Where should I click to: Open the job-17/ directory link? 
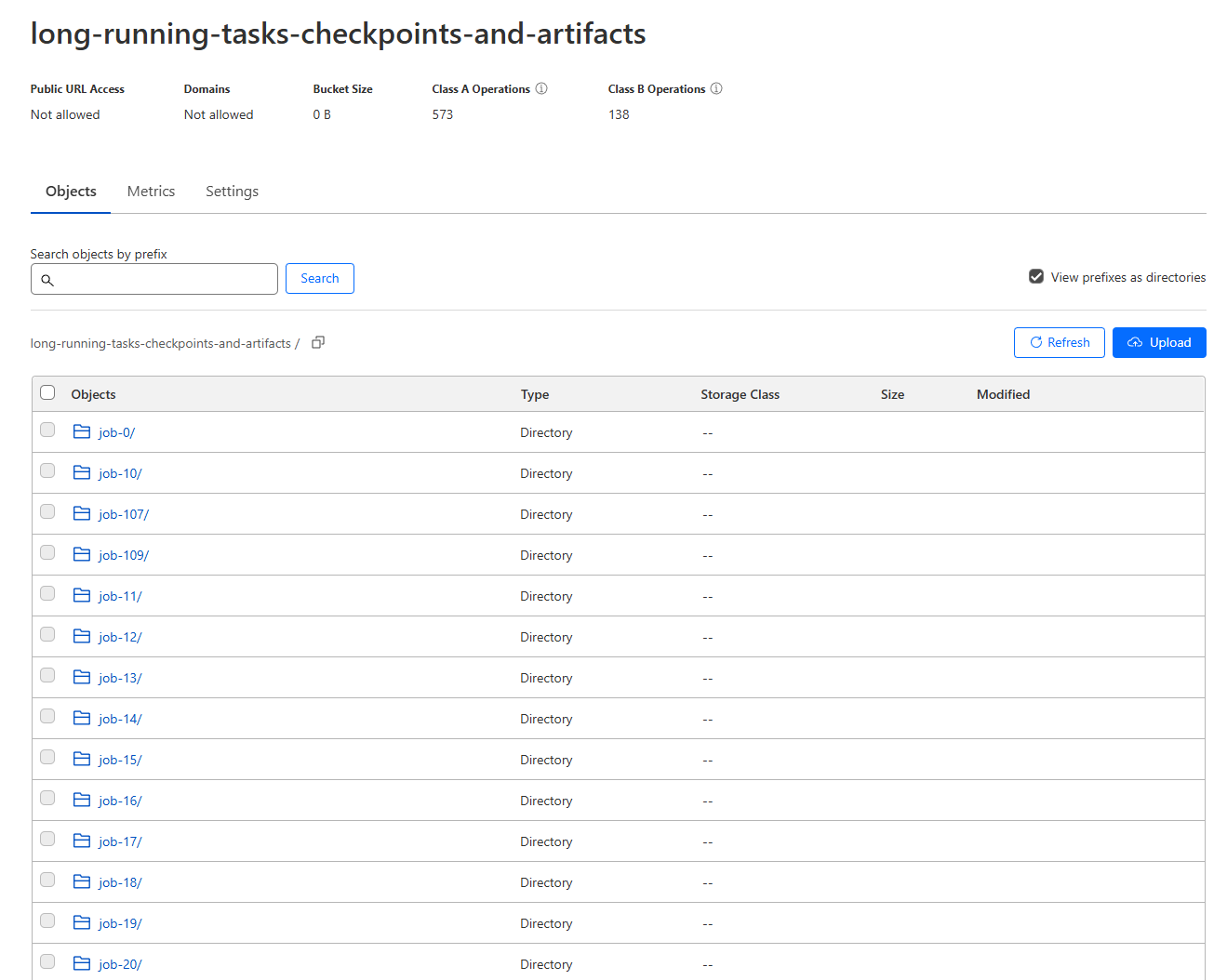click(120, 841)
